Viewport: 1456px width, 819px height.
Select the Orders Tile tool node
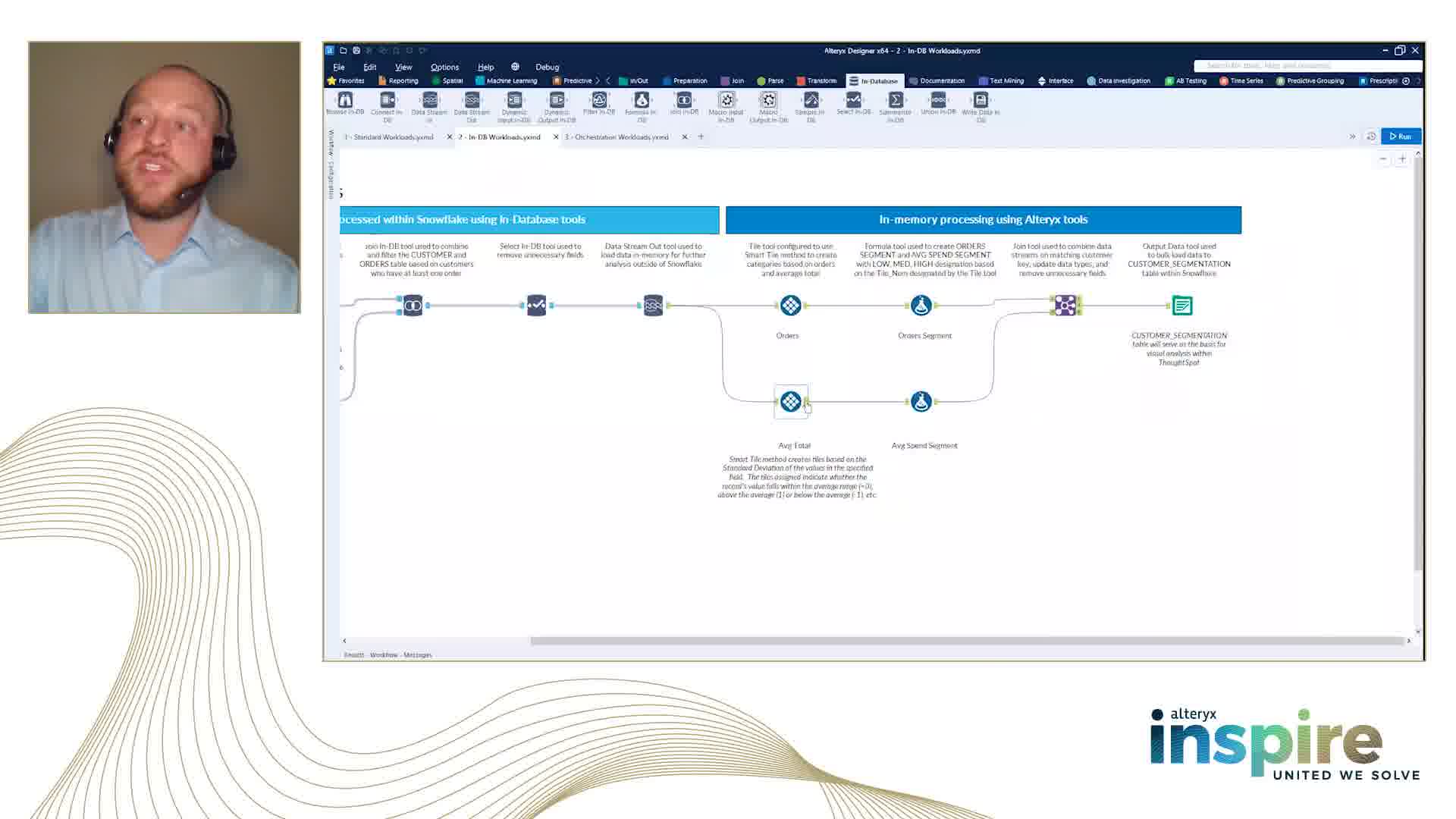click(790, 306)
